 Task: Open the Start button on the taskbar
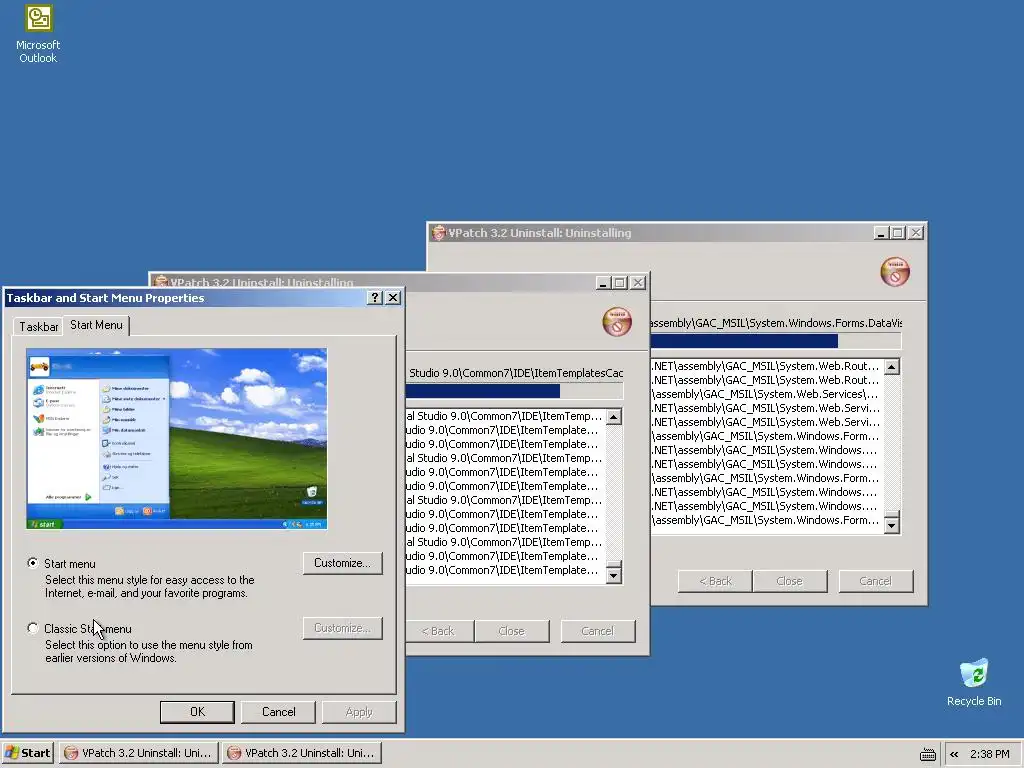[27, 753]
